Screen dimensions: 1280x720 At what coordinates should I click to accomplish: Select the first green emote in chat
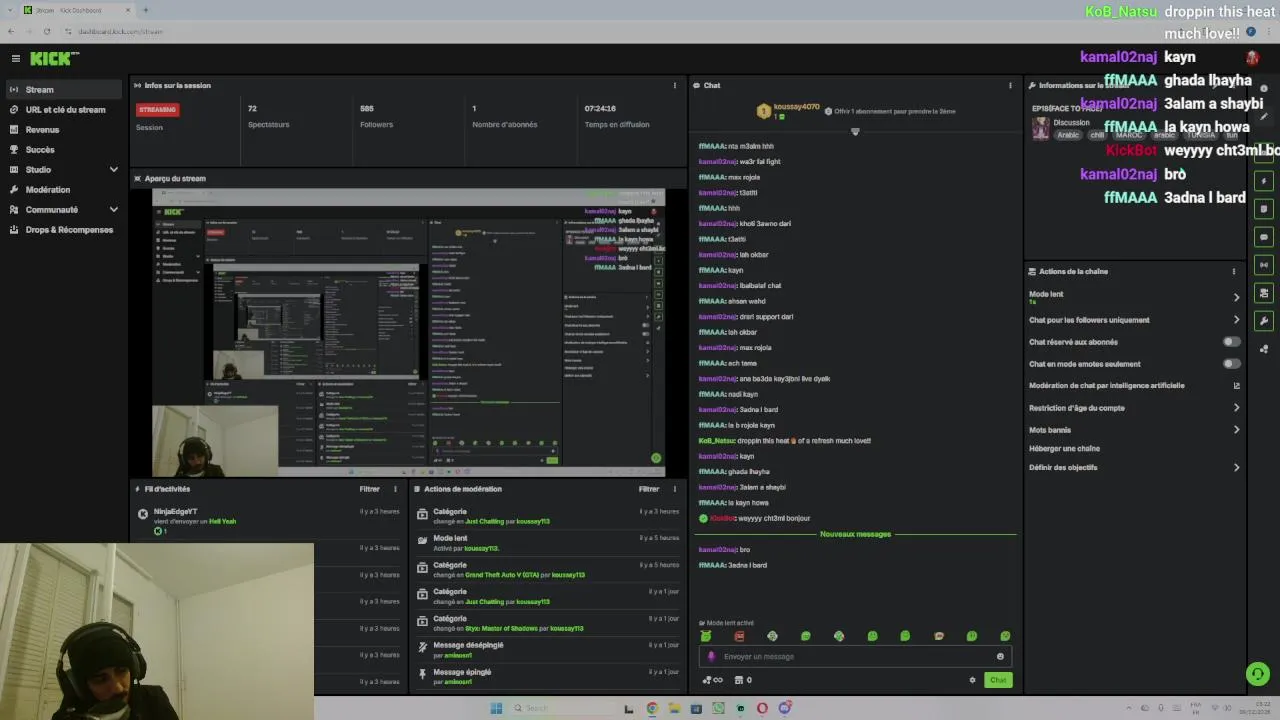706,636
